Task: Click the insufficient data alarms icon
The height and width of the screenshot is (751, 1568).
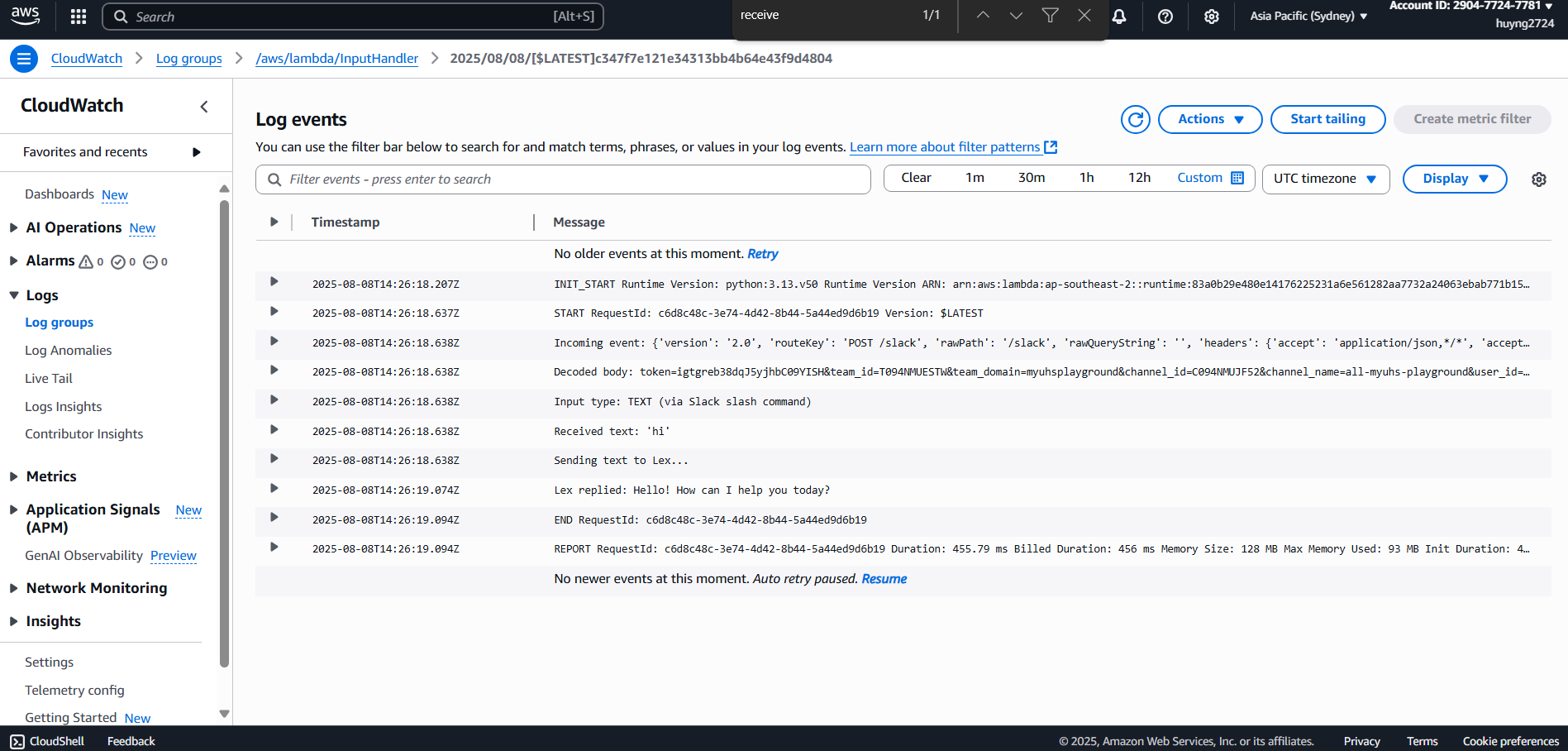Action: pos(150,262)
